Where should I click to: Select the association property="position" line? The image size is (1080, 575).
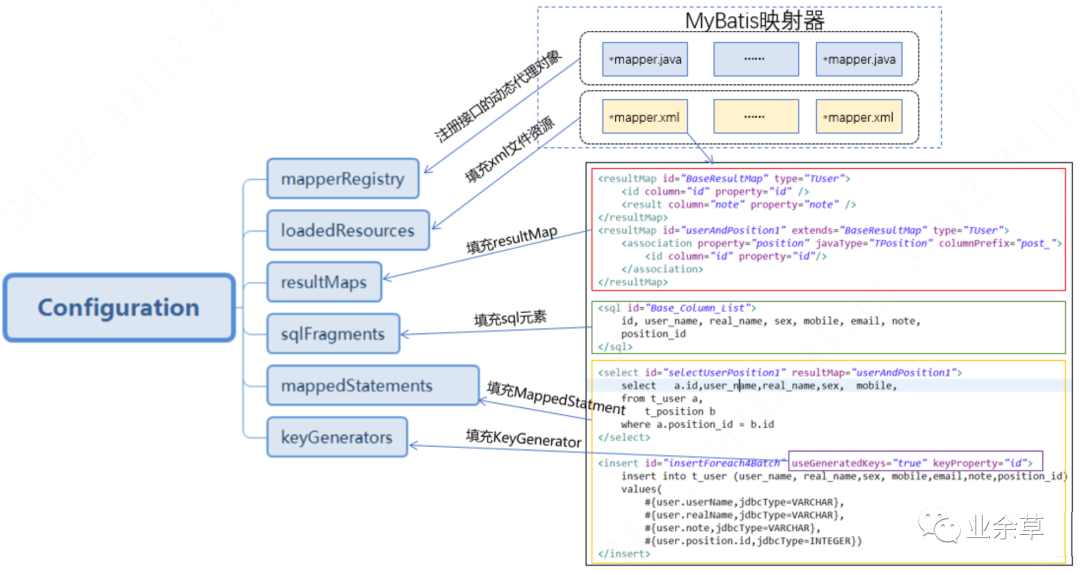click(x=842, y=243)
